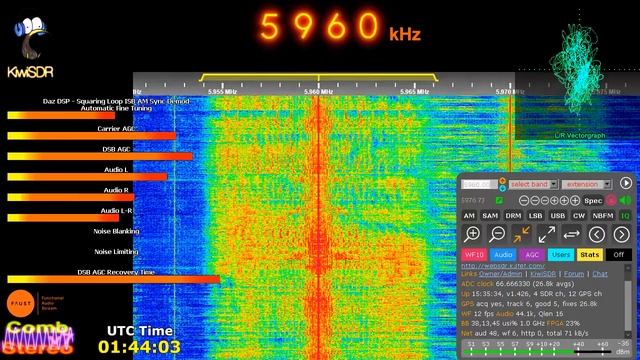Click the white expand max-out arrows icon
Viewport: 640px width, 360px height.
pos(547,235)
